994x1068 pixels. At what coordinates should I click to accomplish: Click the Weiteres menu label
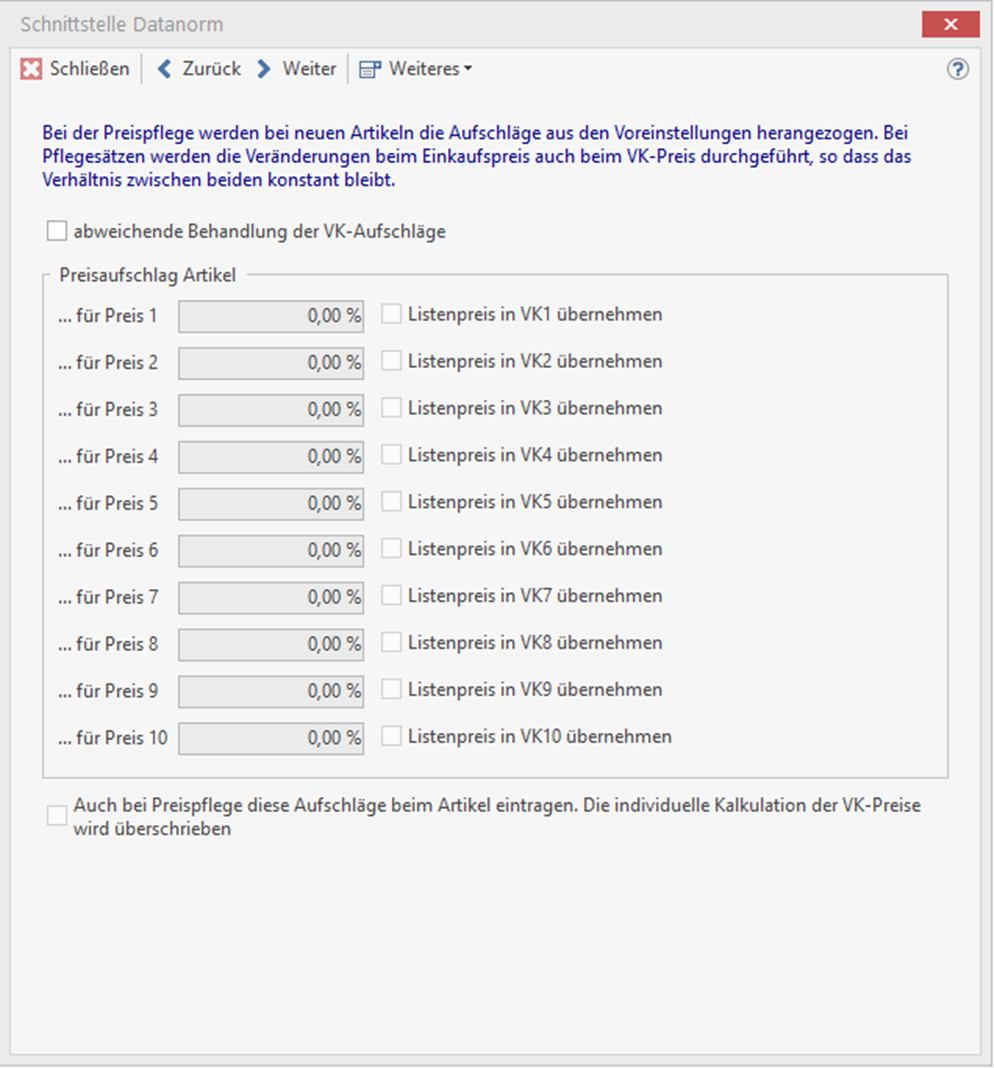[x=423, y=69]
